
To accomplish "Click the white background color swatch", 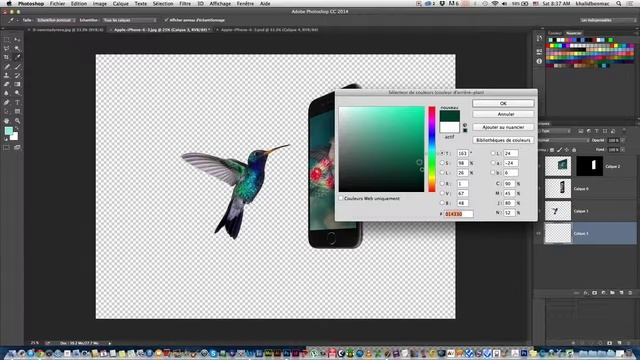I will tap(14, 137).
